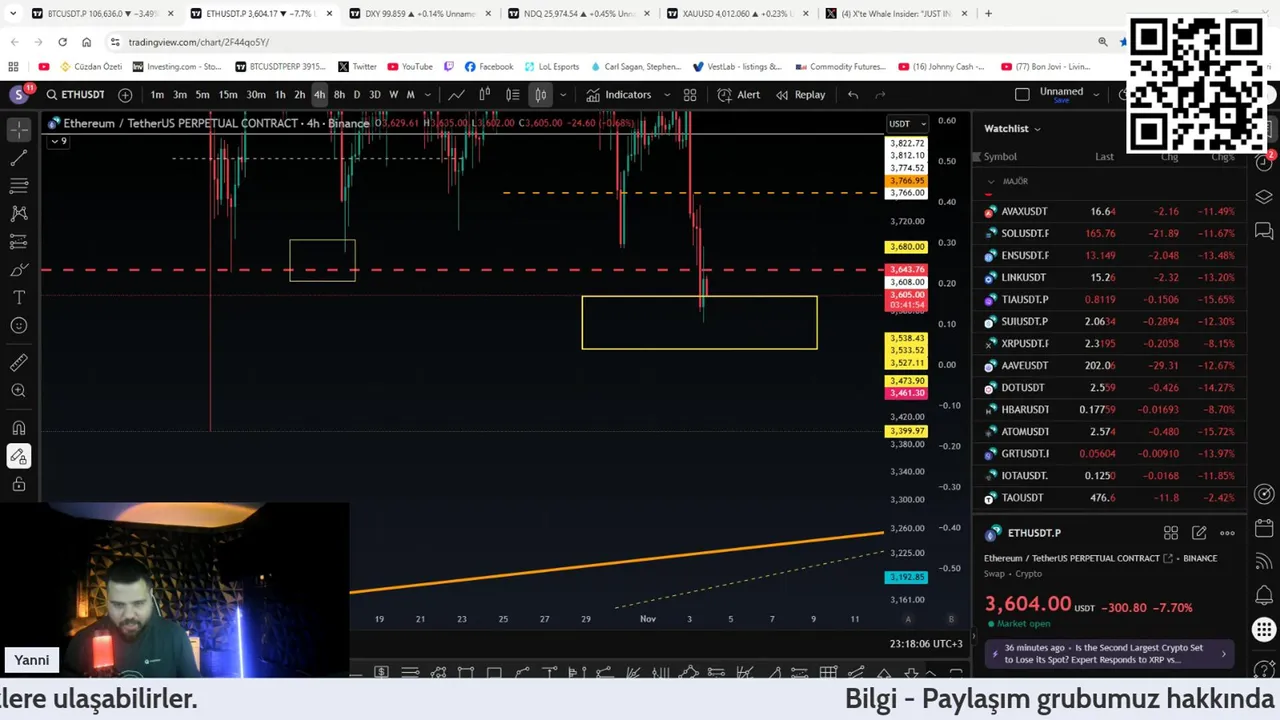Sort watchlist by the Last column

pyautogui.click(x=1104, y=157)
